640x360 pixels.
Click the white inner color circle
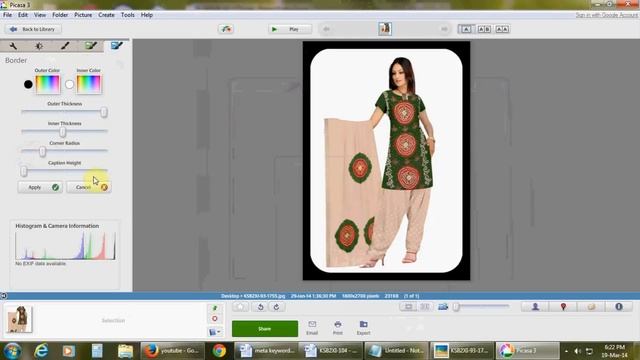point(69,84)
